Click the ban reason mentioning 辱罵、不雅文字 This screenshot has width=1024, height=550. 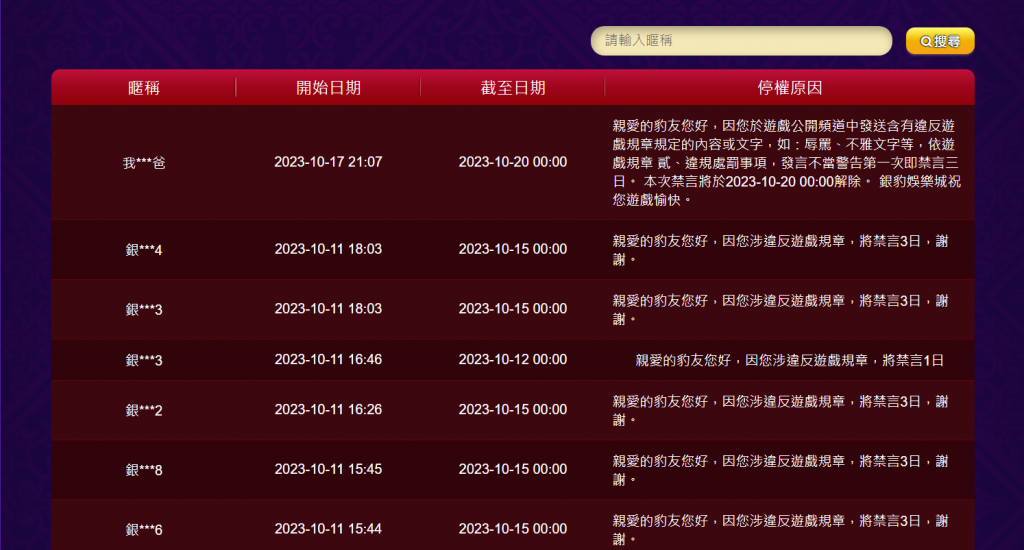786,163
